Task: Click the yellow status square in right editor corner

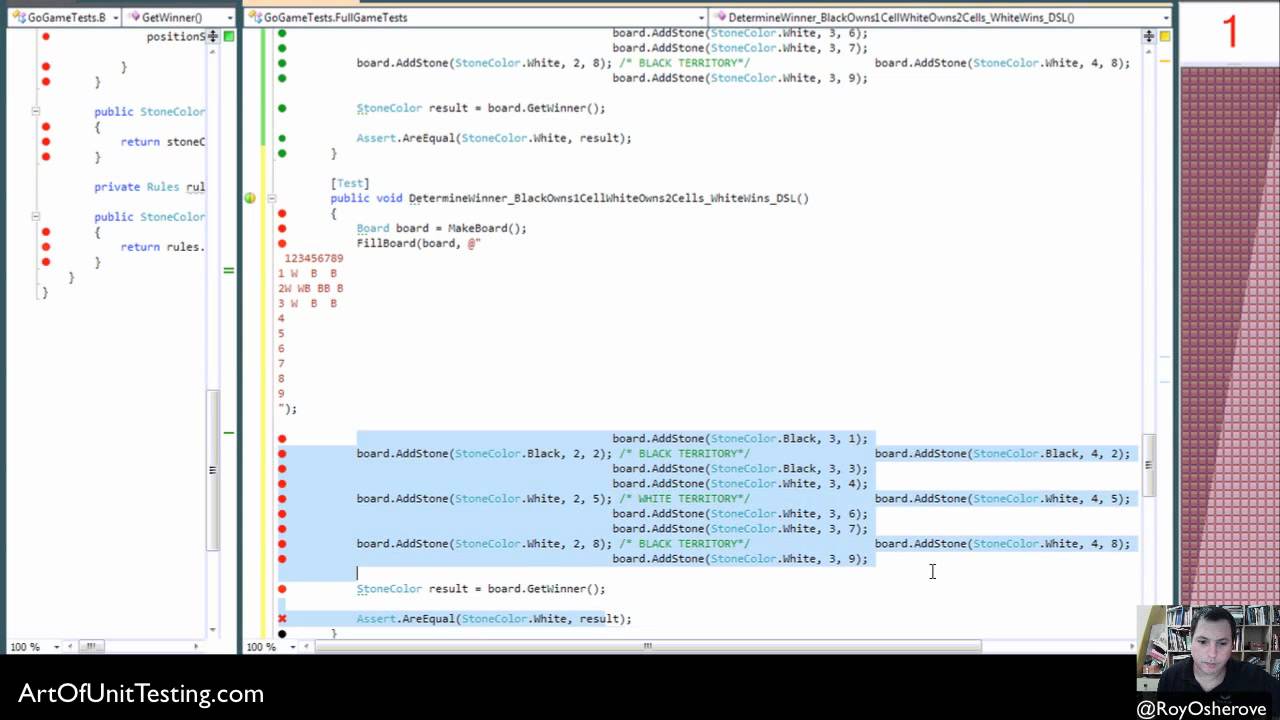Action: (x=1165, y=36)
